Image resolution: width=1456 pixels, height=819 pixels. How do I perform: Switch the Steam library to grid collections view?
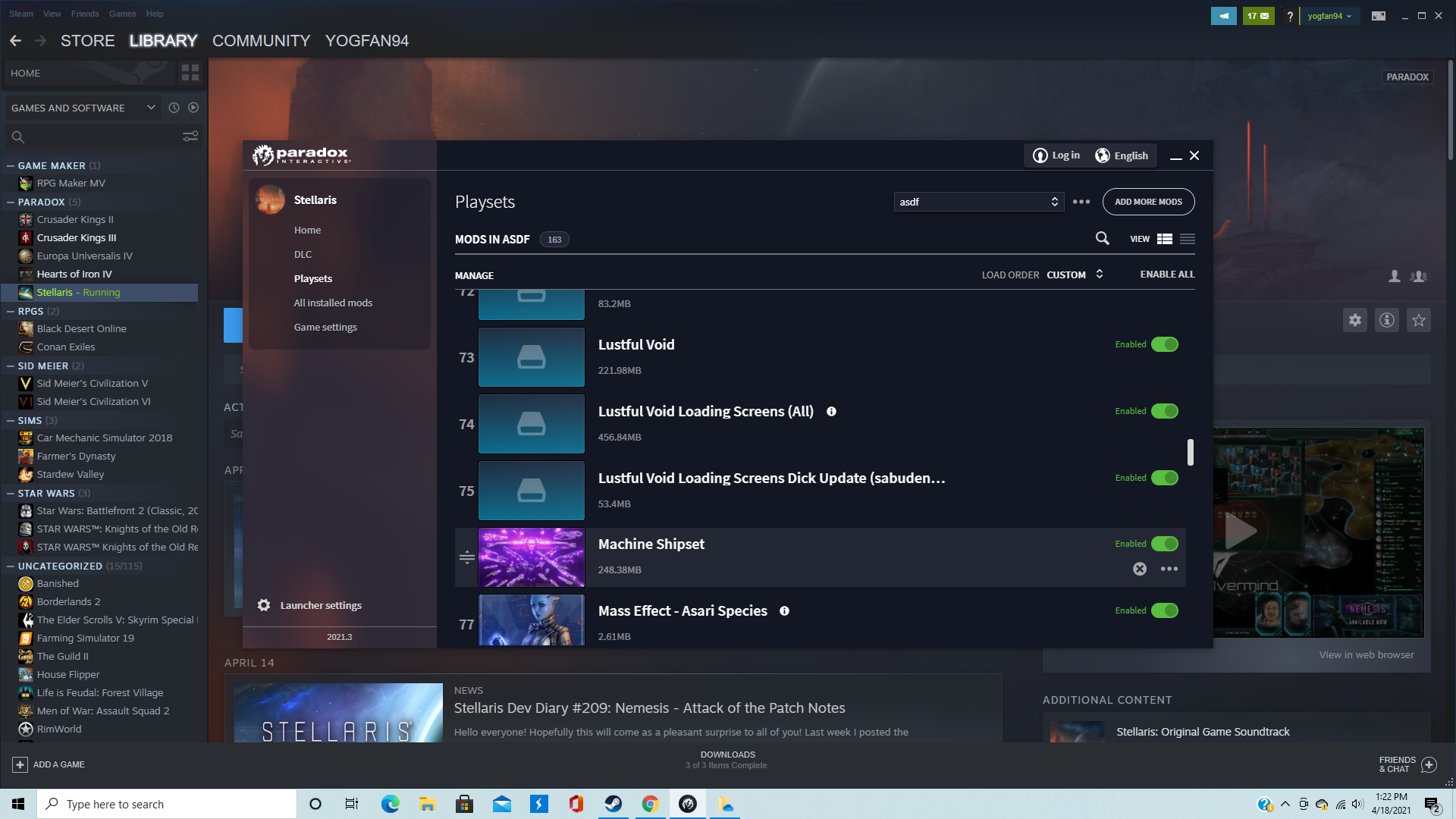(x=190, y=73)
